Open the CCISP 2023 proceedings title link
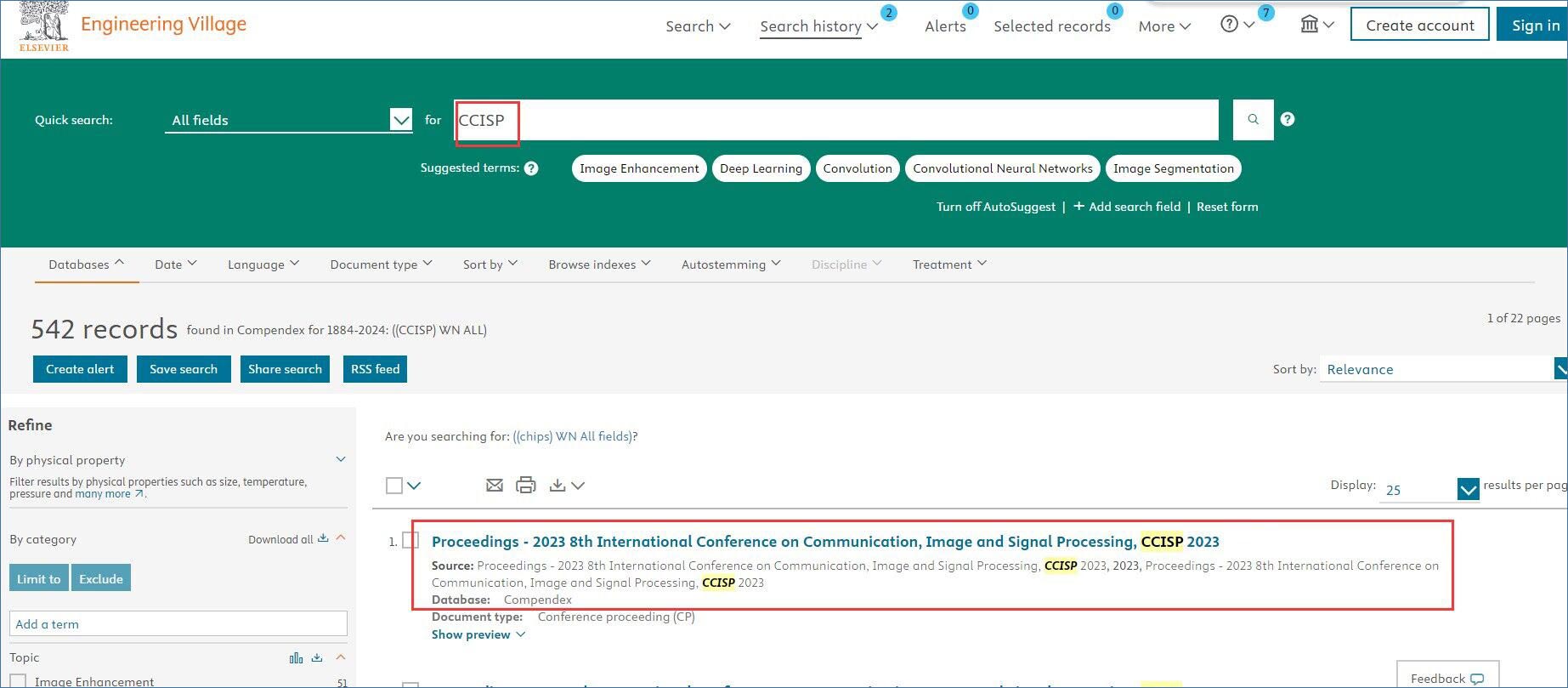 824,542
